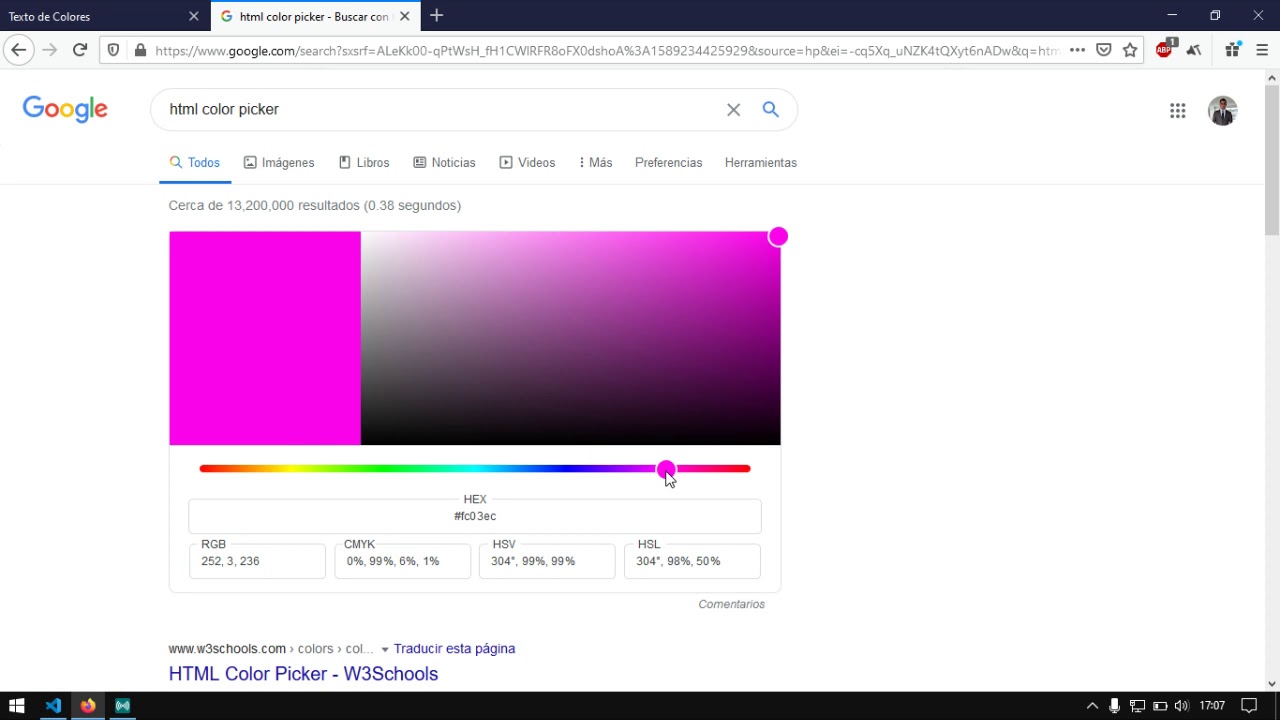Image resolution: width=1280 pixels, height=720 pixels.
Task: Switch to Imágenes results
Action: pos(279,163)
